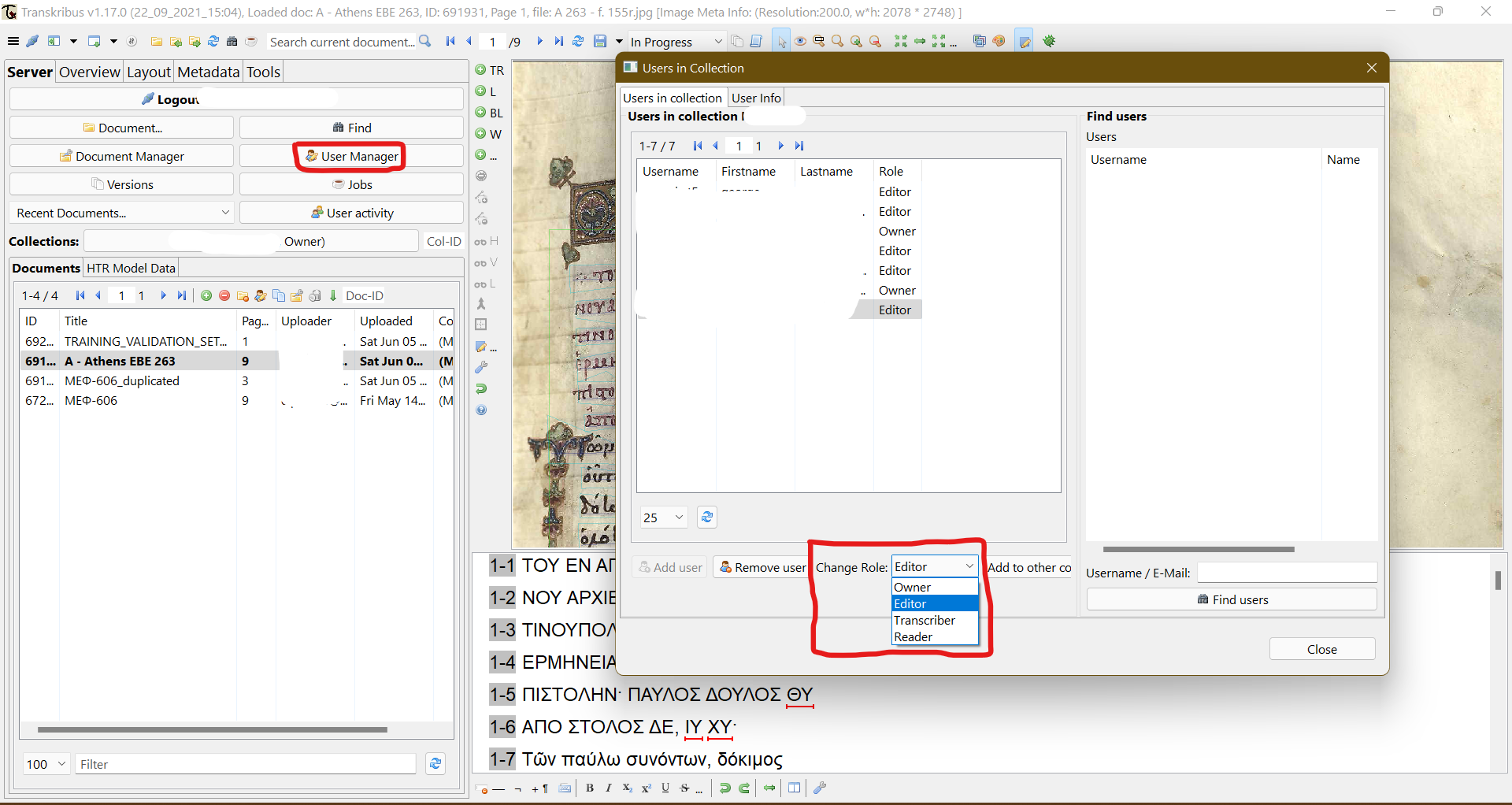Click the search magnifier next to search box

pyautogui.click(x=425, y=41)
